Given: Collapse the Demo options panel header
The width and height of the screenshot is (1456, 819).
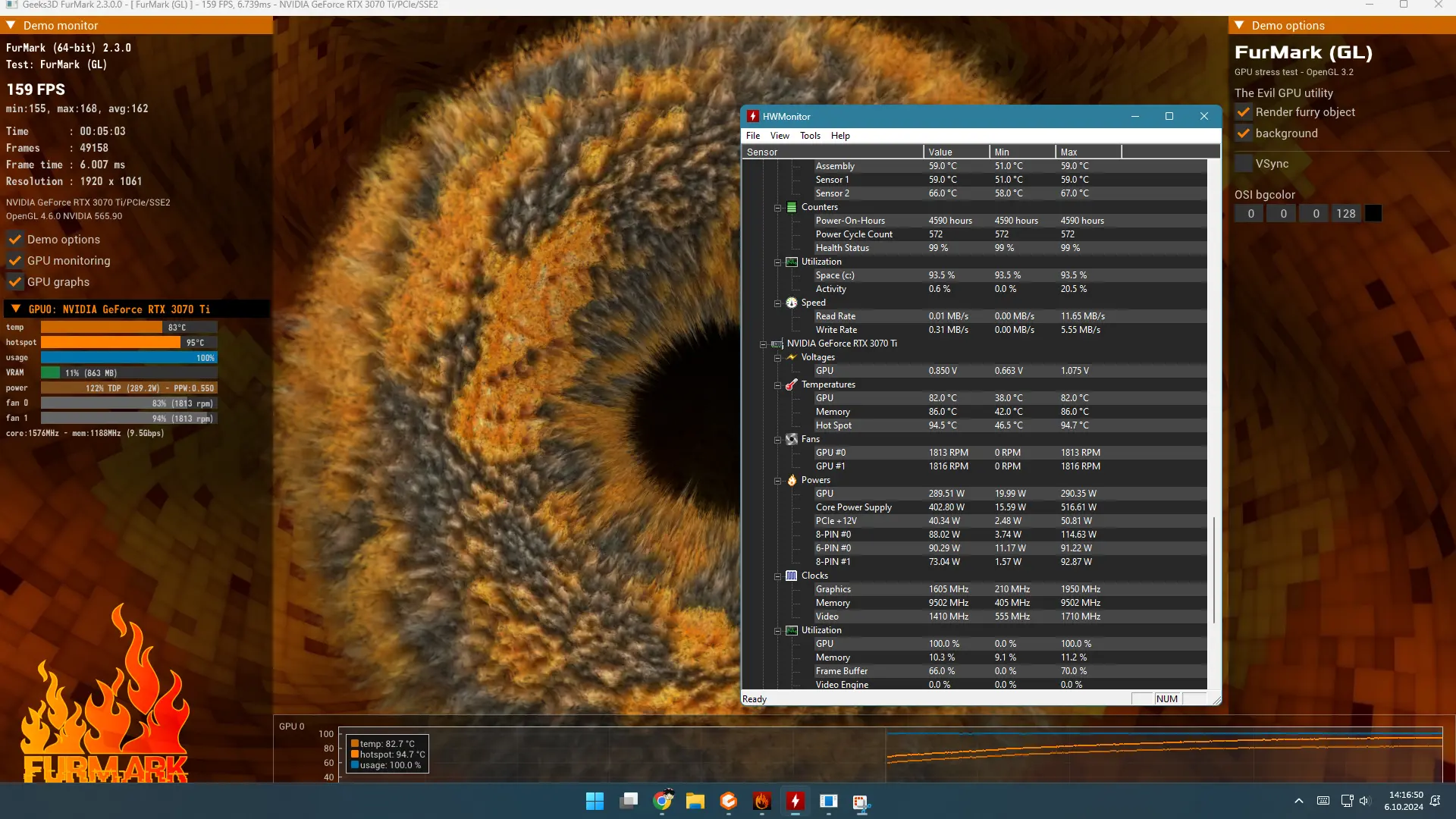Looking at the screenshot, I should (1239, 25).
